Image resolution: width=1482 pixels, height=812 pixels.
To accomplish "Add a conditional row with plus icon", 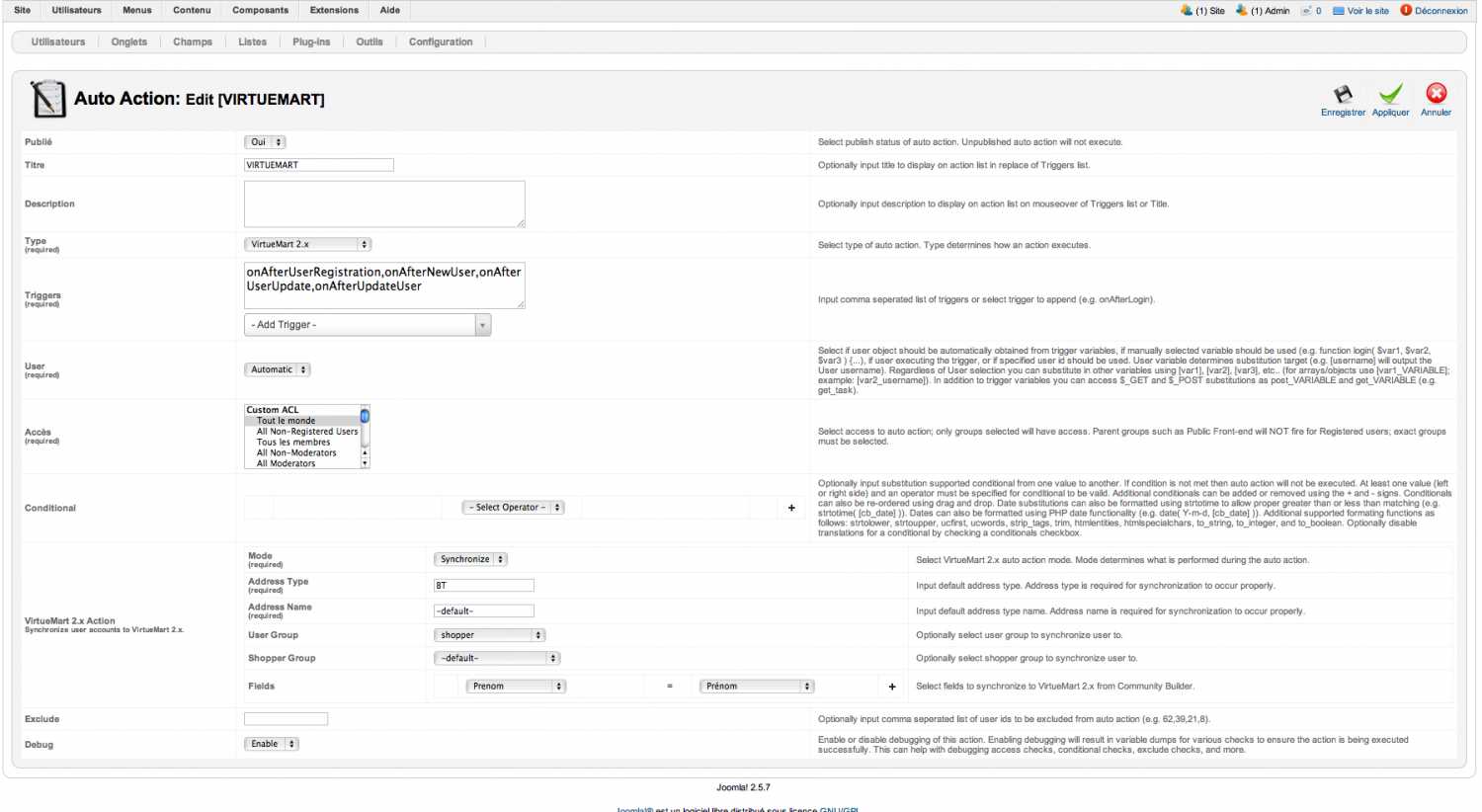I will [791, 508].
